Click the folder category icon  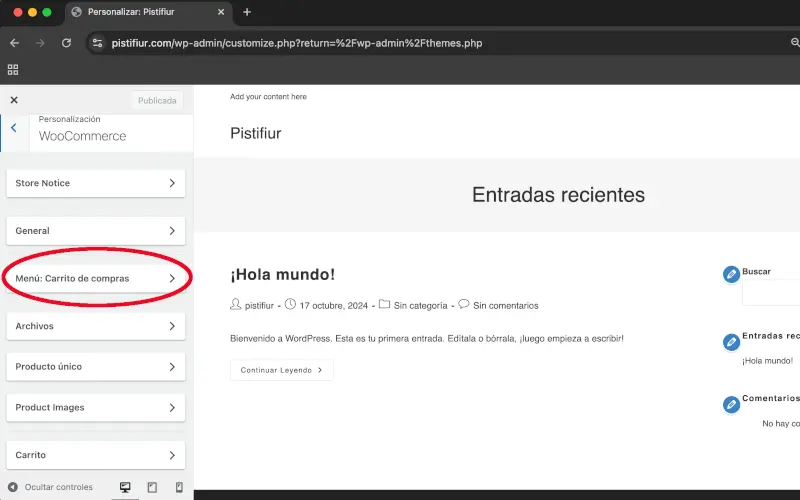point(384,305)
